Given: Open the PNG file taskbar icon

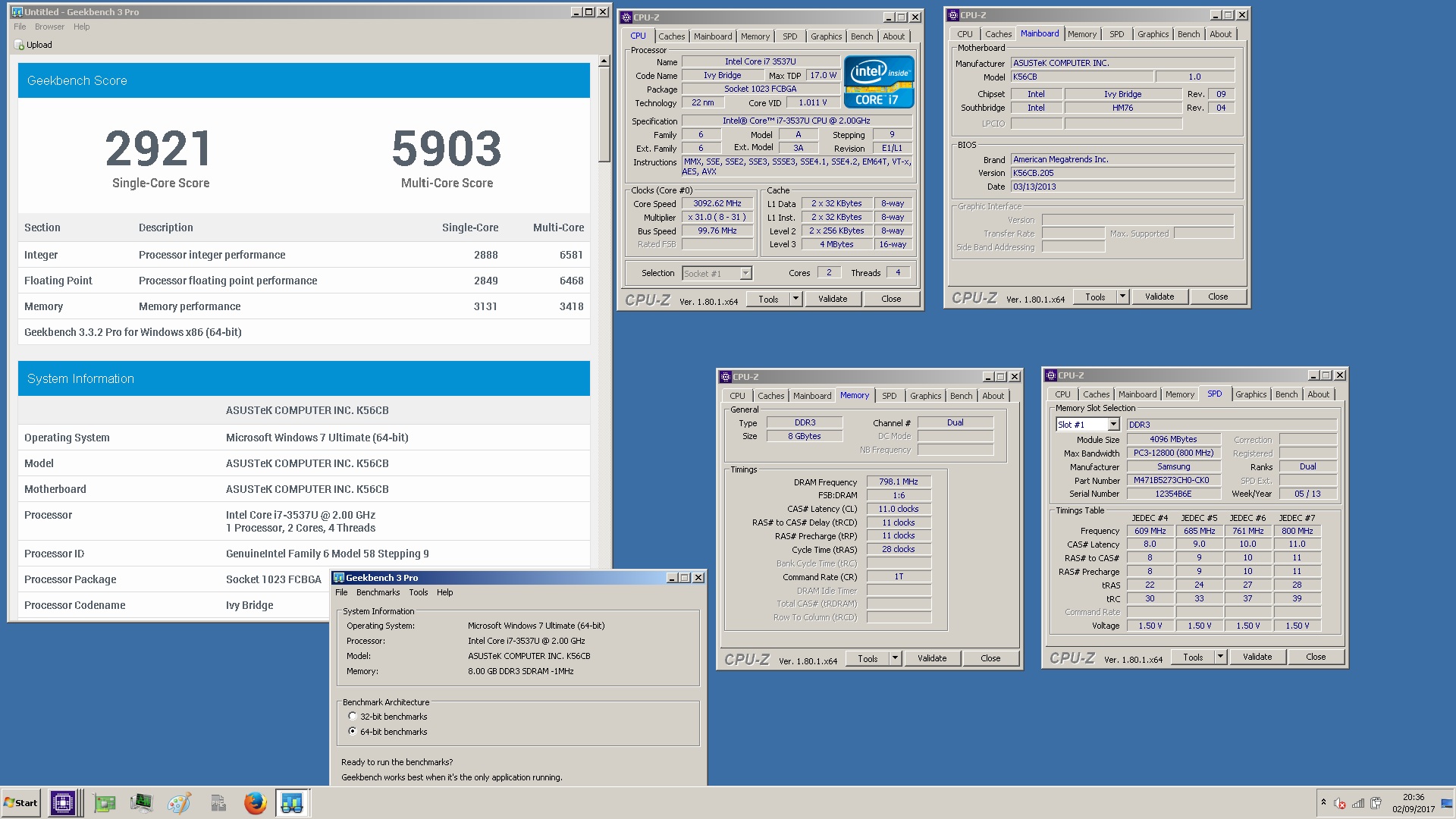Looking at the screenshot, I should point(218,803).
